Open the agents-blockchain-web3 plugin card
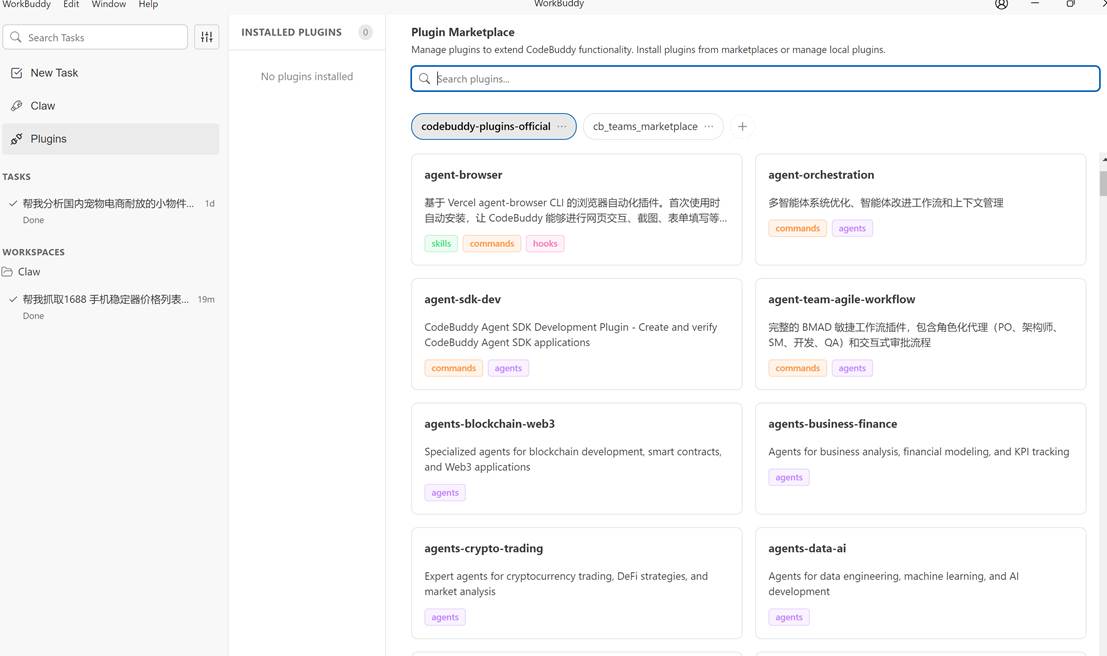This screenshot has height=656, width=1107. [577, 458]
